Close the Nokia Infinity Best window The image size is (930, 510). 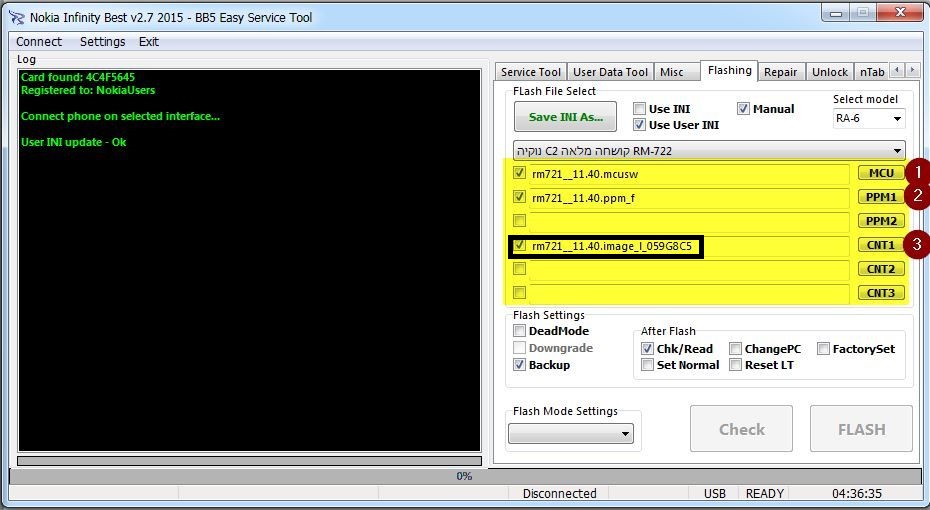click(900, 12)
